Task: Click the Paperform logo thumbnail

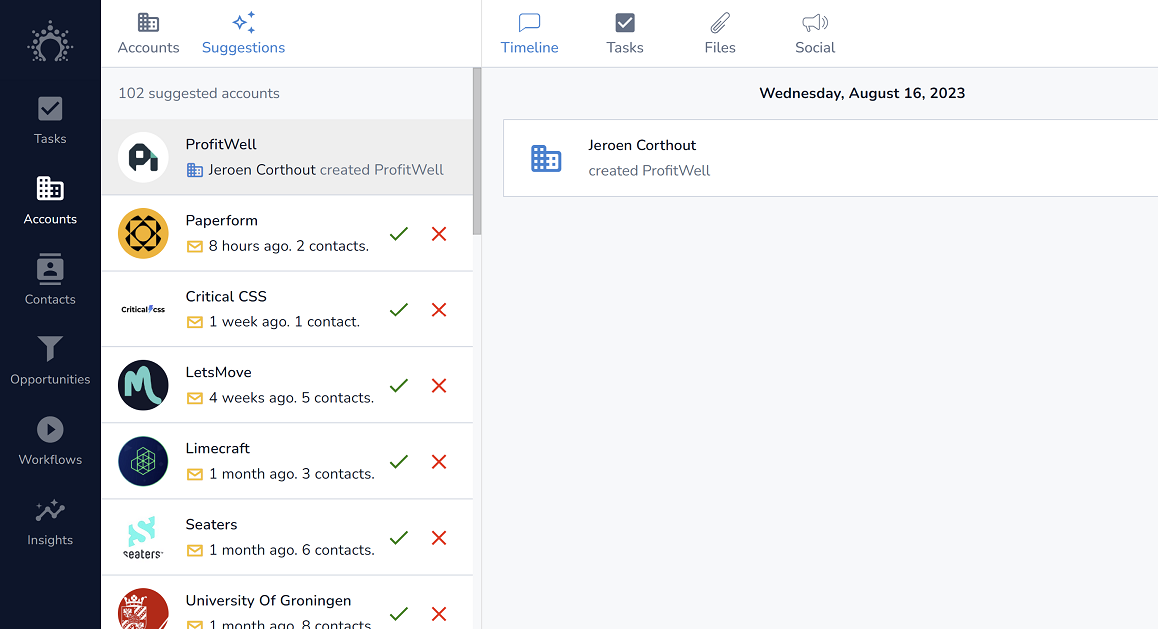Action: [143, 233]
